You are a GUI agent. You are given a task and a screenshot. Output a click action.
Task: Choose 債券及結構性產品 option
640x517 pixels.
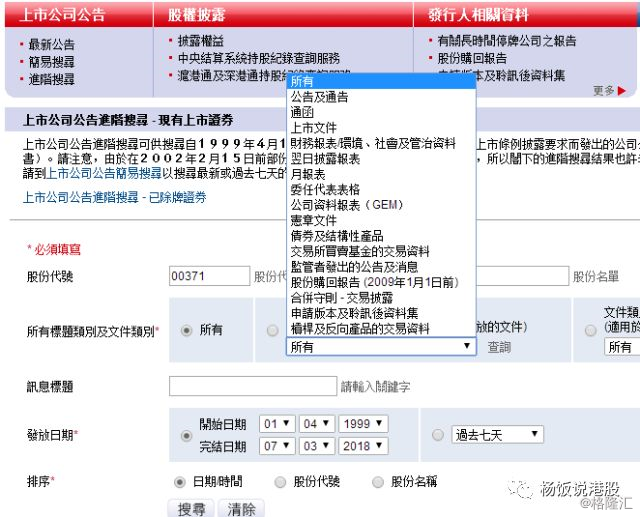point(381,236)
